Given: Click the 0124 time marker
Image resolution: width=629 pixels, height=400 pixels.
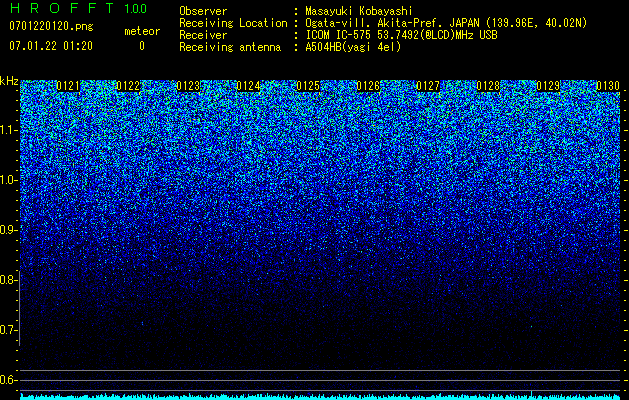Looking at the screenshot, I should pyautogui.click(x=248, y=86).
